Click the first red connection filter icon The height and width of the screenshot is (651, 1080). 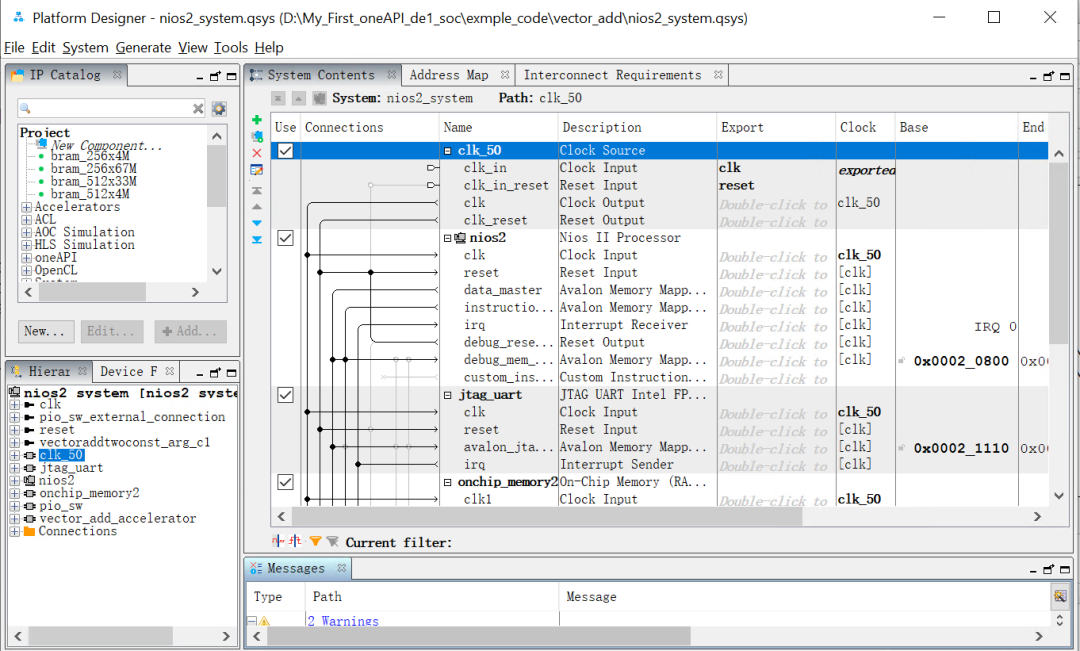tap(278, 541)
